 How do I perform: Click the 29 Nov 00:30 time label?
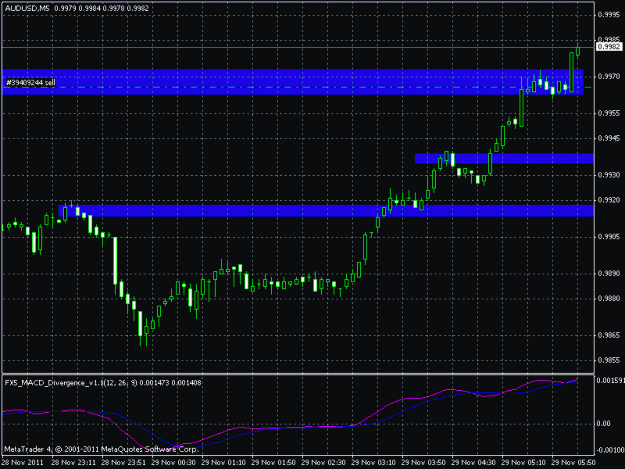pyautogui.click(x=173, y=463)
